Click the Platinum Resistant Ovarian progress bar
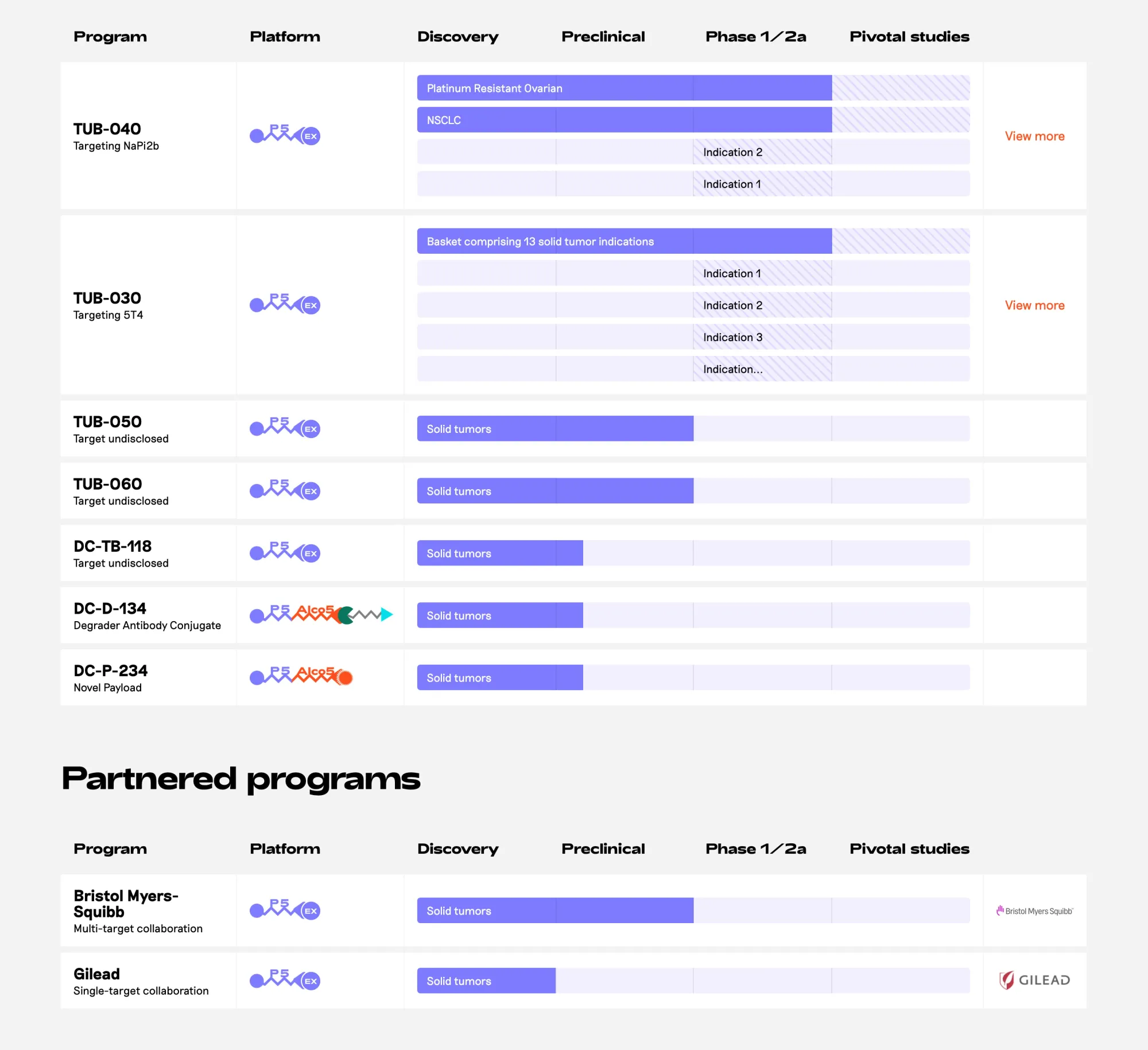This screenshot has height=1050, width=1148. [x=624, y=88]
